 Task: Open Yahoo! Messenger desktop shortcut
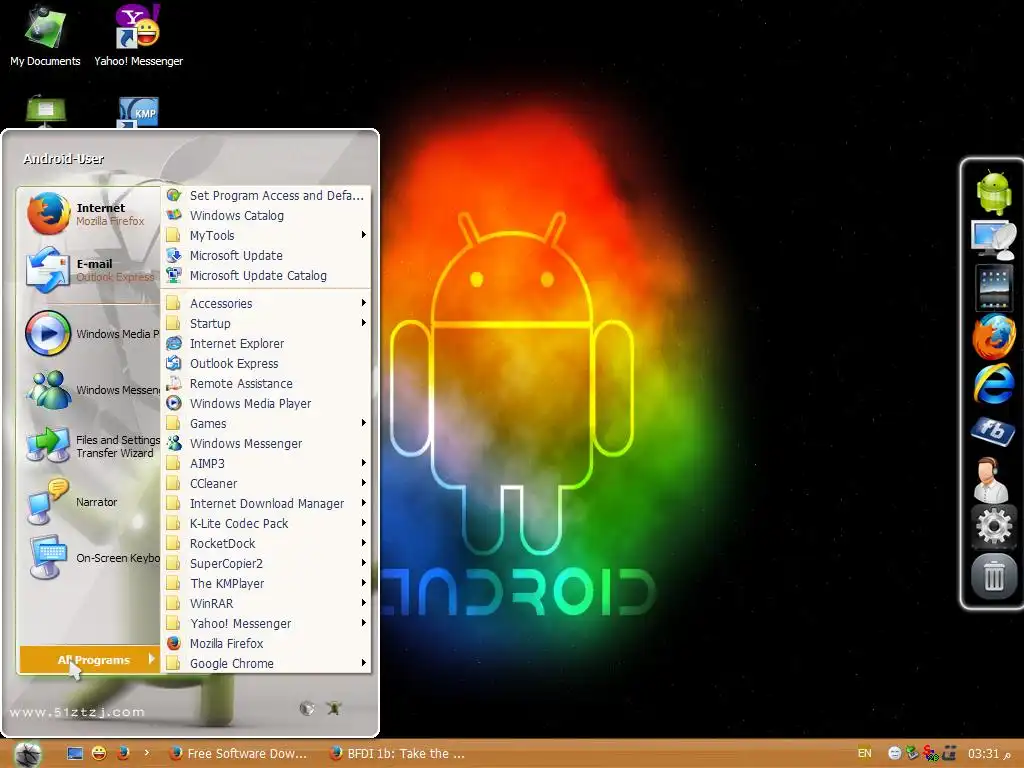tap(138, 36)
